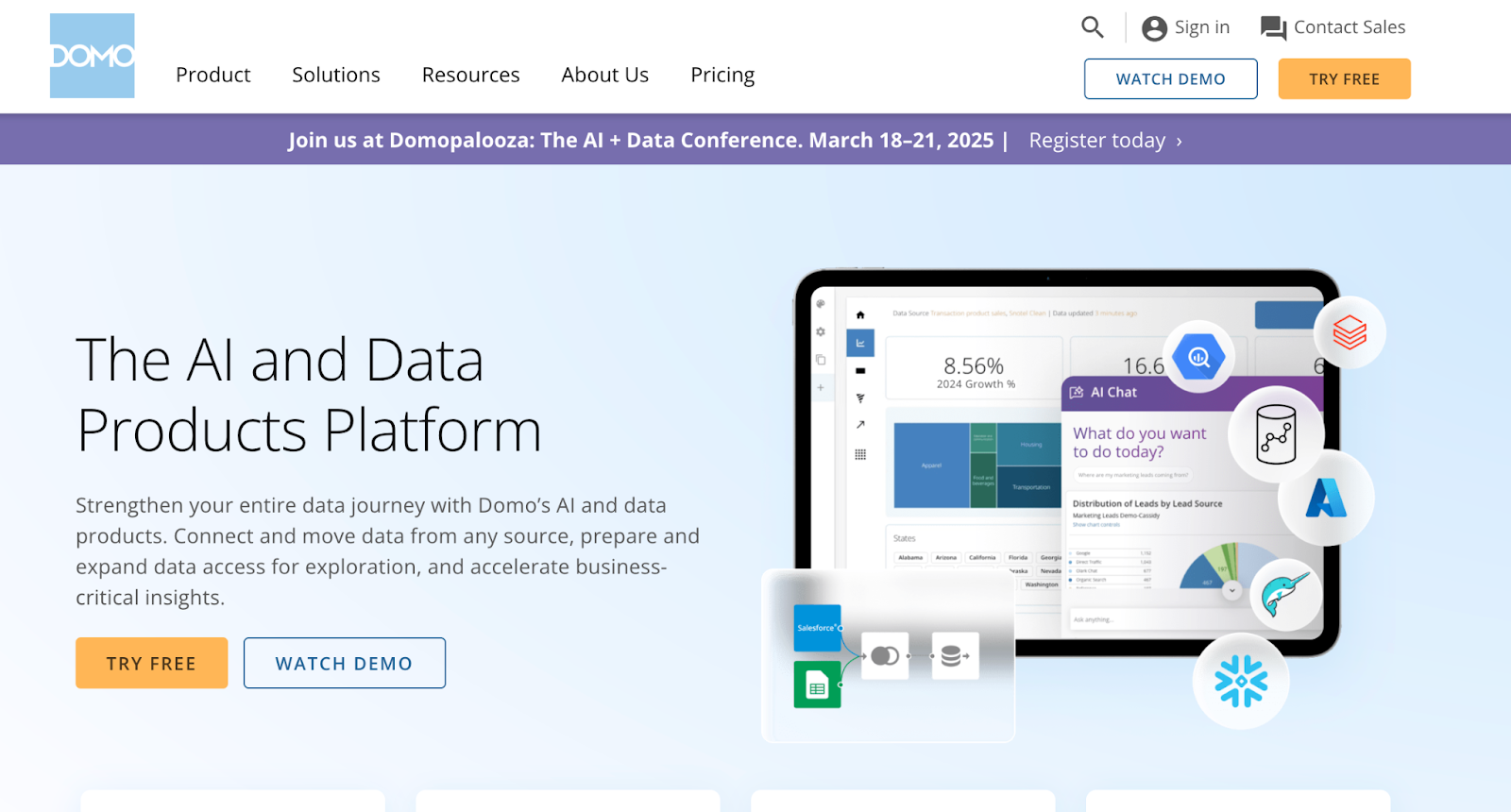Click the Distribution of Leads by Lead Source title
The width and height of the screenshot is (1511, 812).
(x=1147, y=503)
